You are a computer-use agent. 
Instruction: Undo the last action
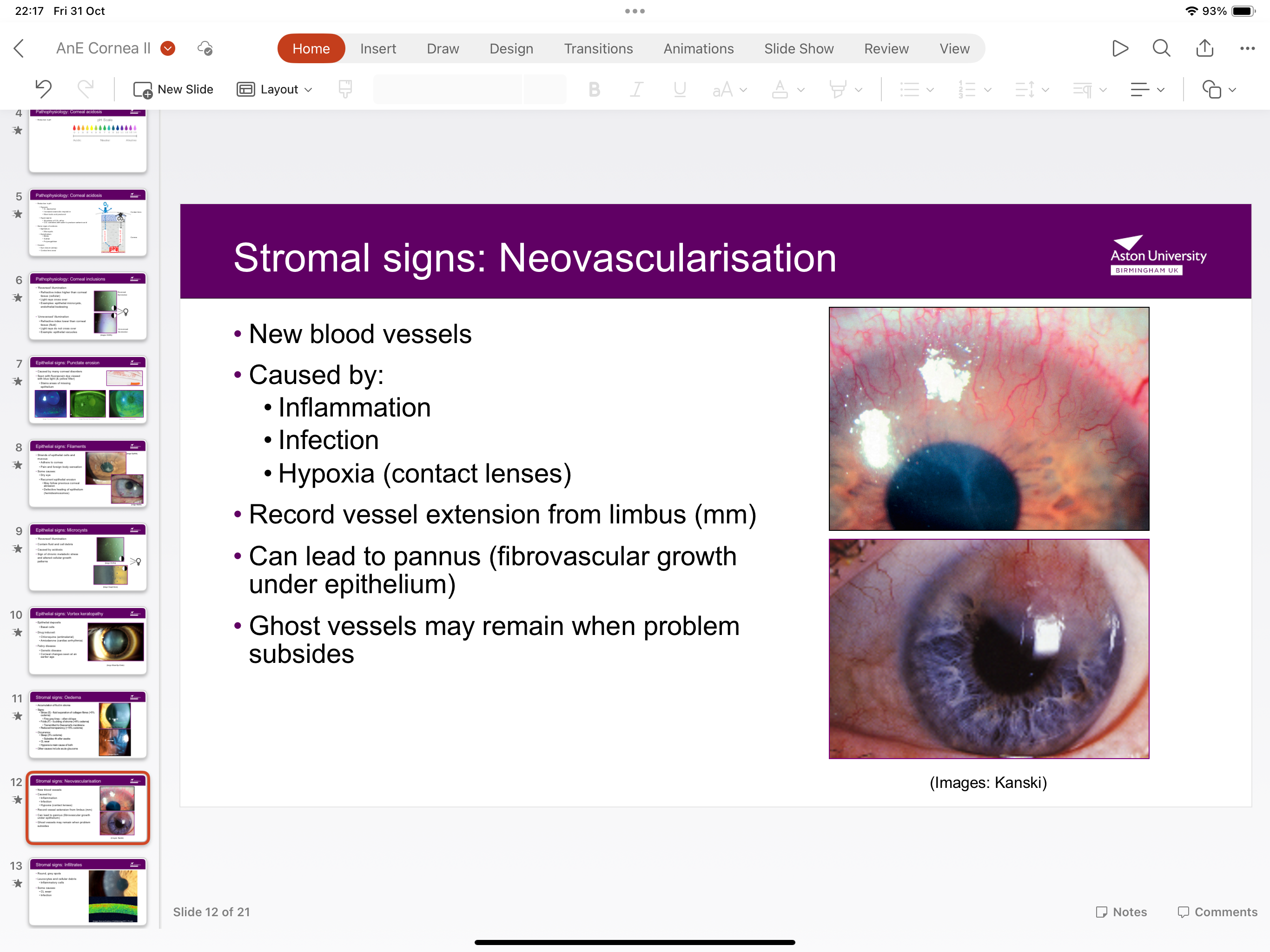coord(43,90)
